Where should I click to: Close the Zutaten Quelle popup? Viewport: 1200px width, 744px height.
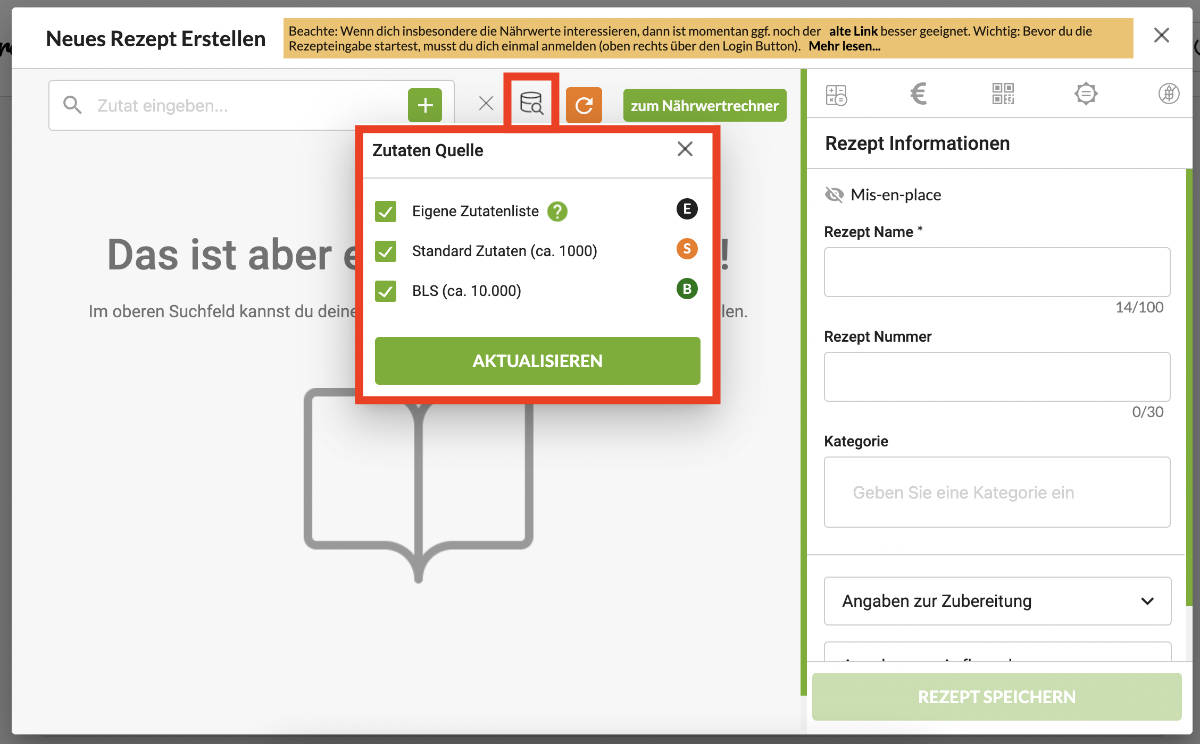click(x=685, y=149)
